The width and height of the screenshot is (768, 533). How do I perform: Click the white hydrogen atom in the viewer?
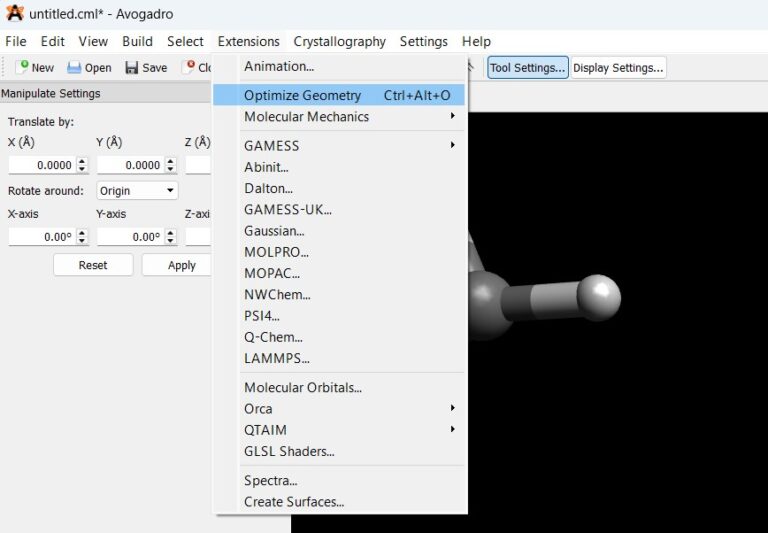(599, 297)
